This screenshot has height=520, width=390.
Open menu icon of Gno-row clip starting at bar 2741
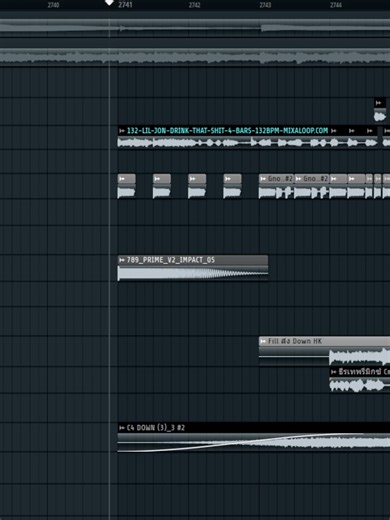click(122, 179)
